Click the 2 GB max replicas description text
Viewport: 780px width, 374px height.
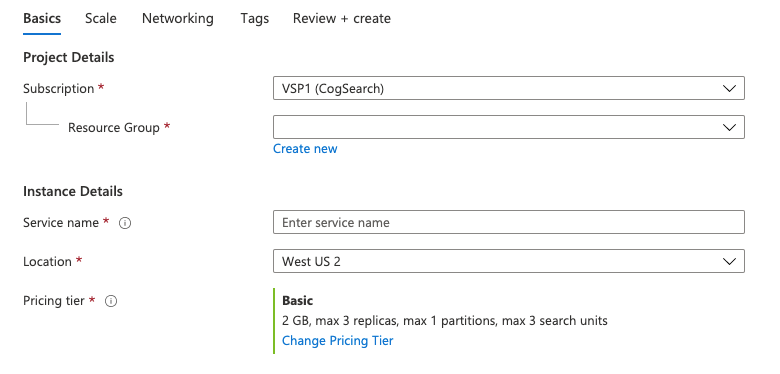(x=445, y=321)
